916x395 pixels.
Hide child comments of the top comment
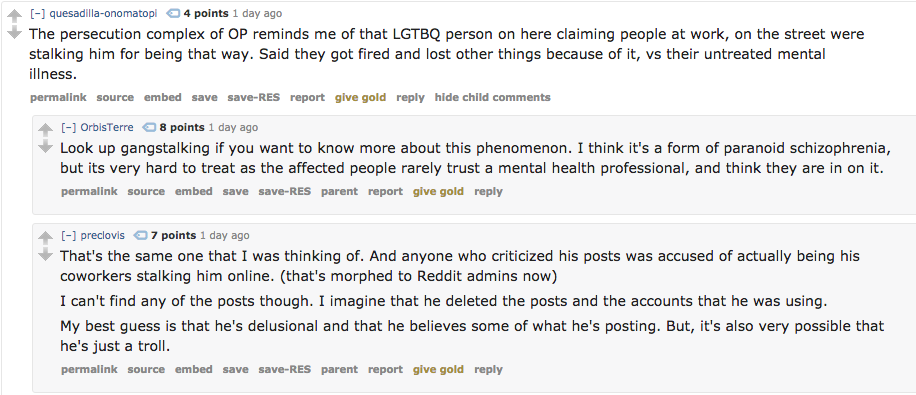(492, 98)
